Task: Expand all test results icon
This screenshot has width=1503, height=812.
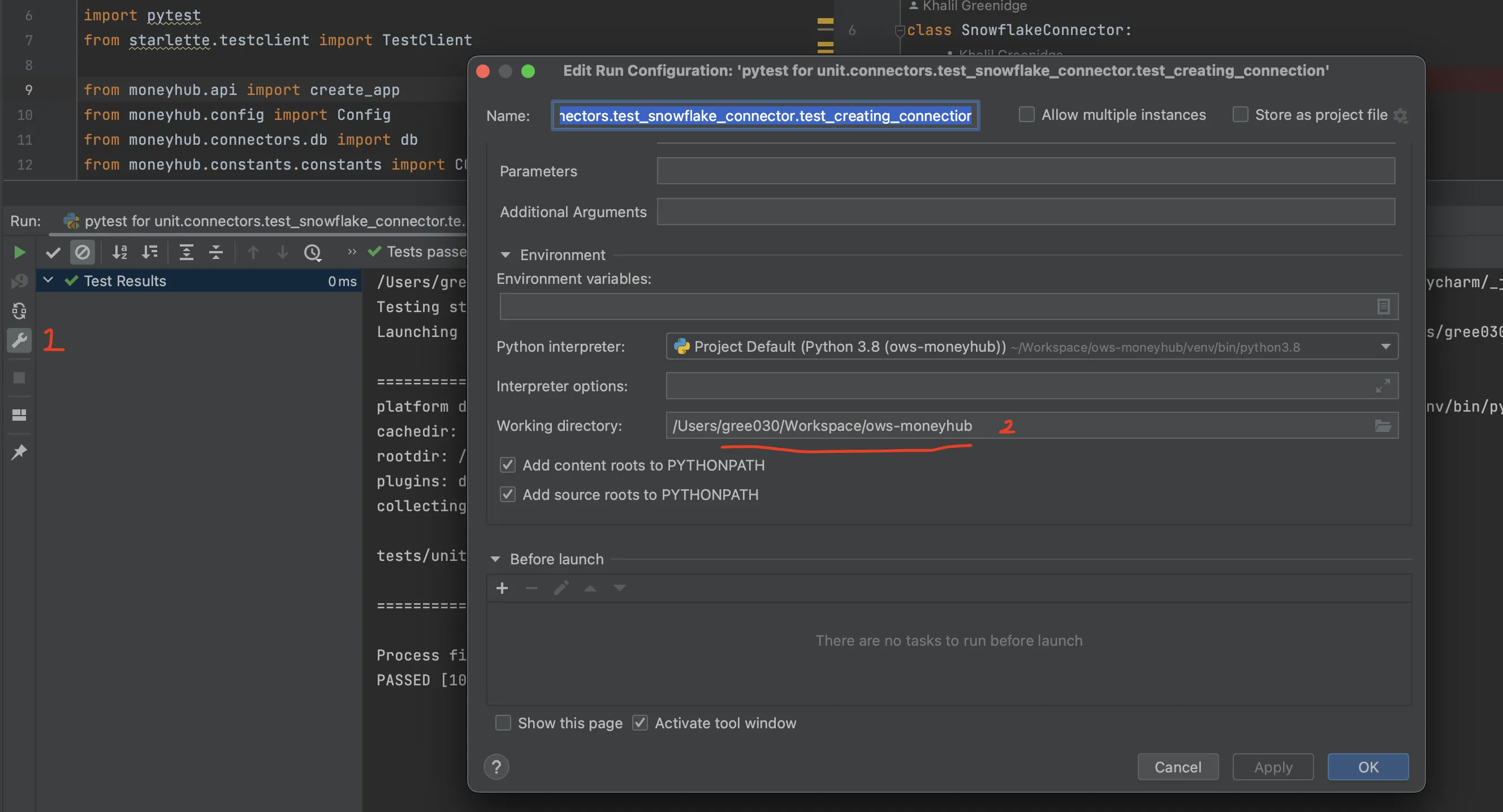Action: [186, 252]
